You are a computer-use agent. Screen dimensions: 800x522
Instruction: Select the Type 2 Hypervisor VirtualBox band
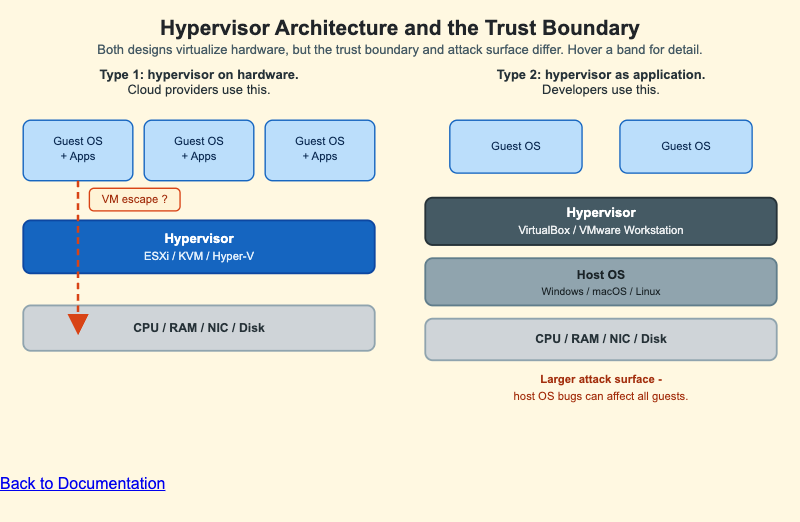[x=601, y=221]
